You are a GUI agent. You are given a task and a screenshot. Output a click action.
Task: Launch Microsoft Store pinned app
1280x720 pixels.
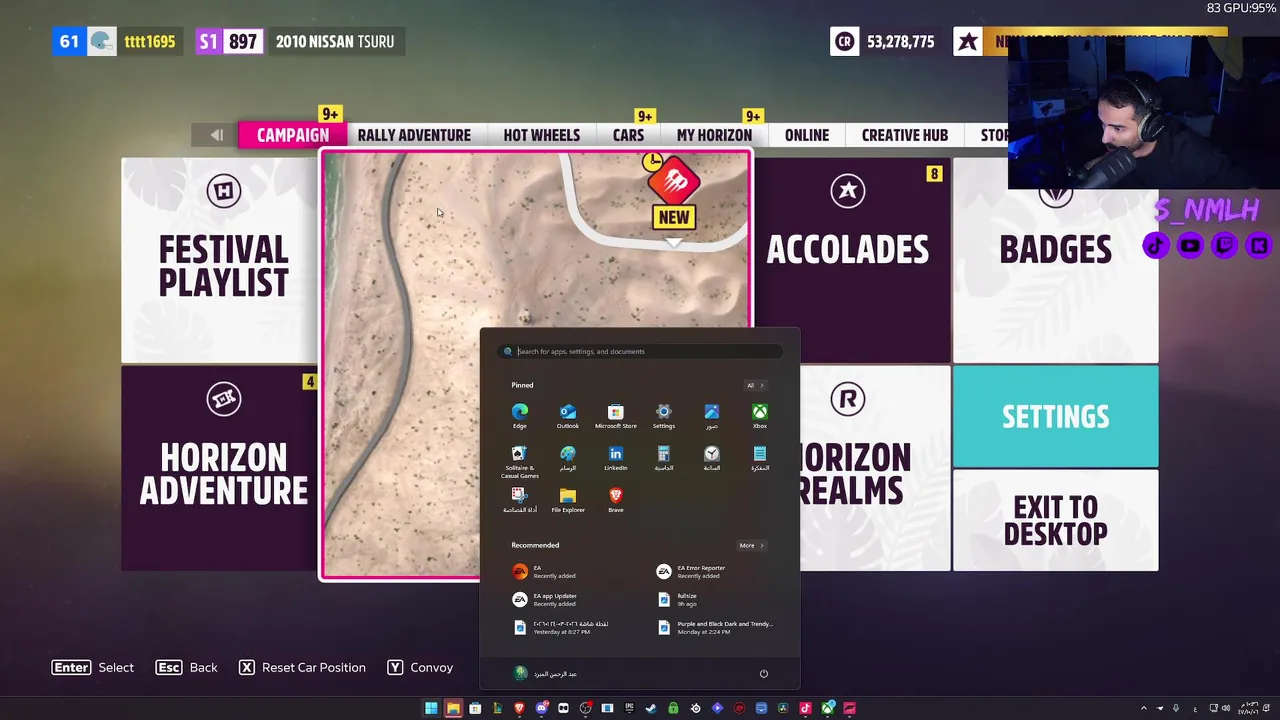tap(616, 416)
